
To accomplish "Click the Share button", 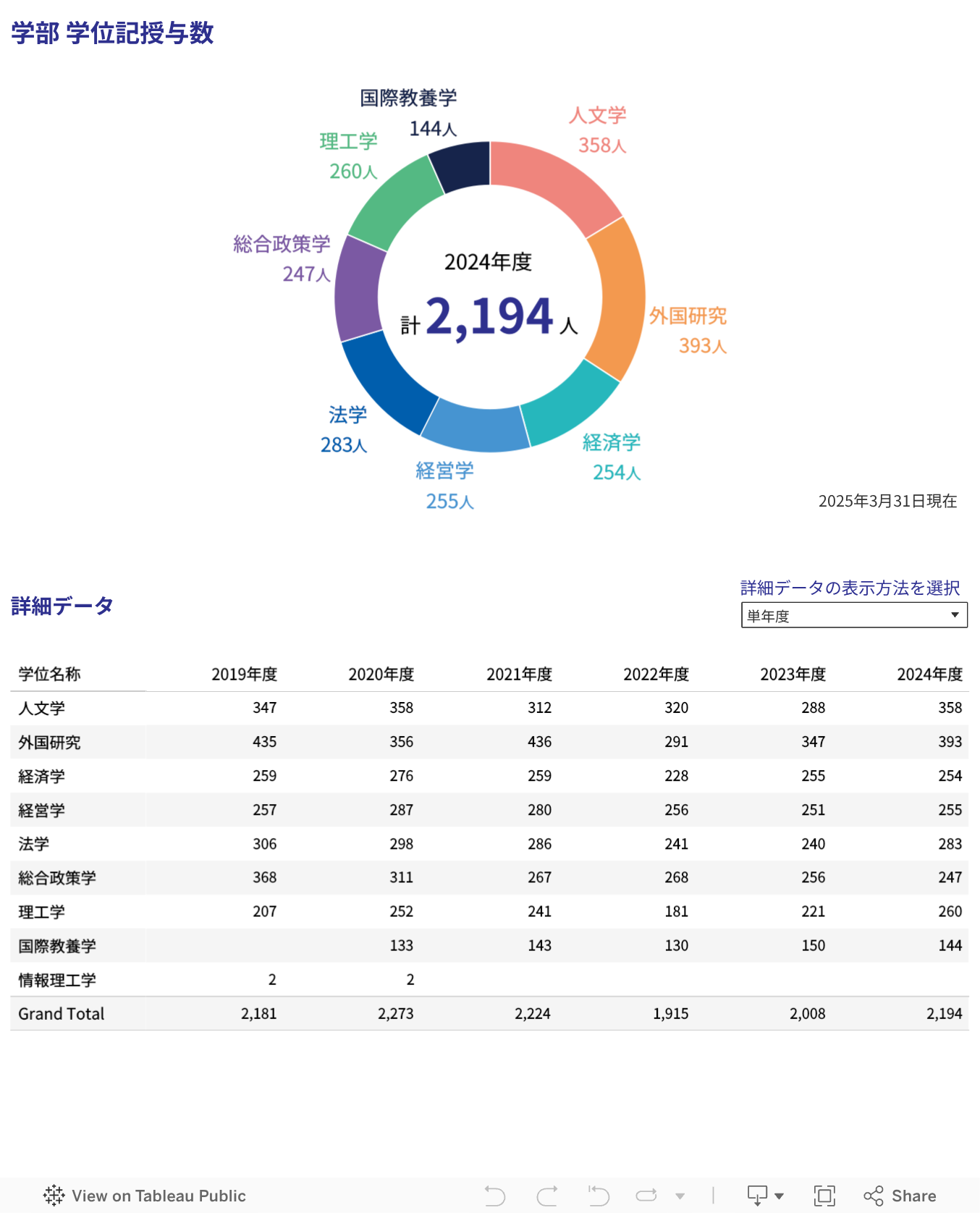I will (900, 1196).
